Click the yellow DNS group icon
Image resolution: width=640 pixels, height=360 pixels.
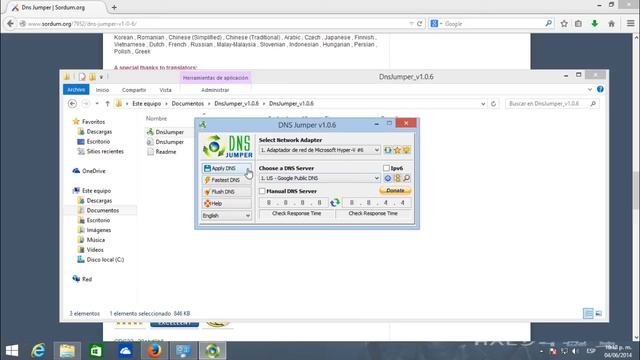[397, 178]
